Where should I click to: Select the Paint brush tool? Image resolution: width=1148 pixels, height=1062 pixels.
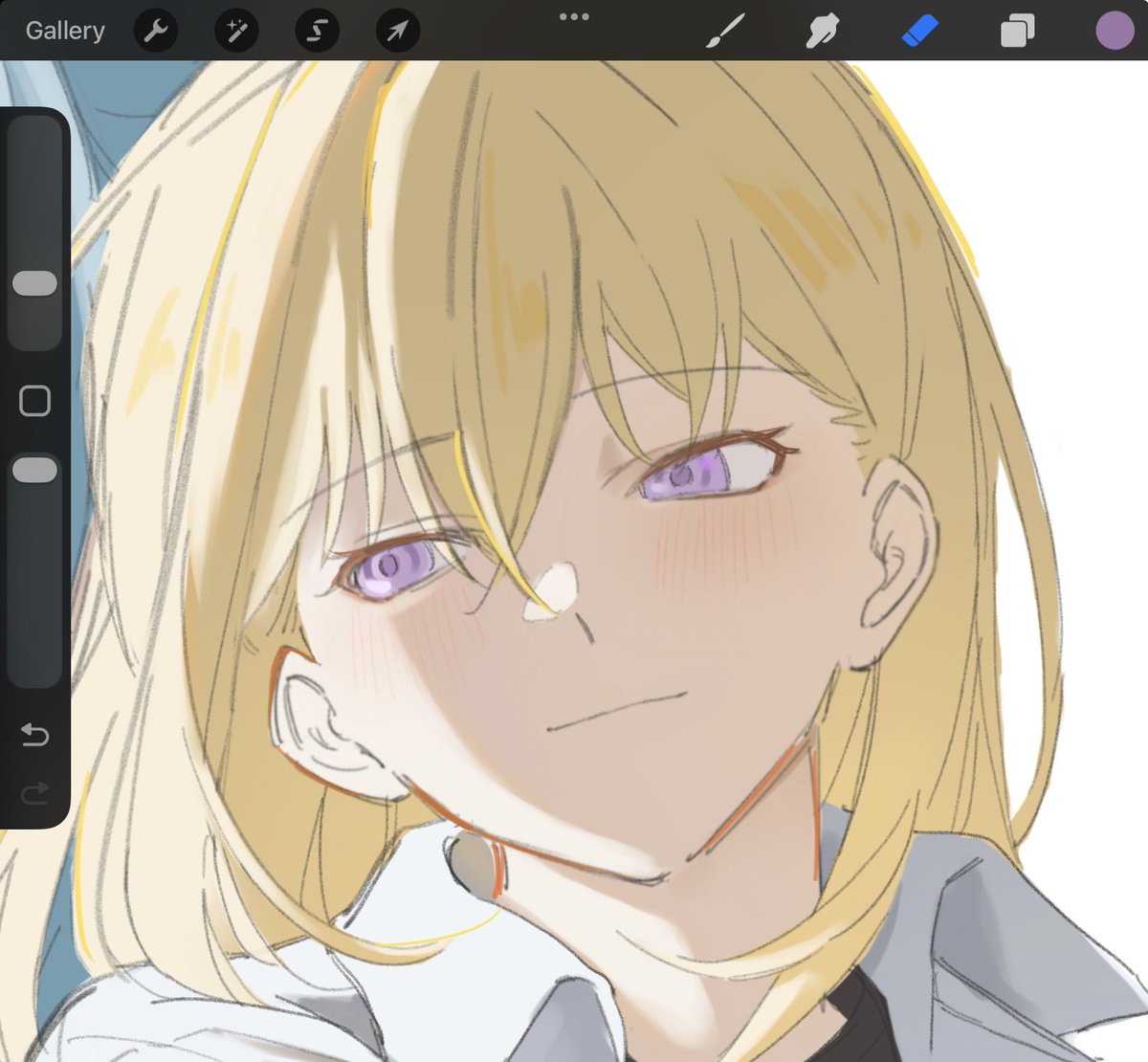coord(726,31)
